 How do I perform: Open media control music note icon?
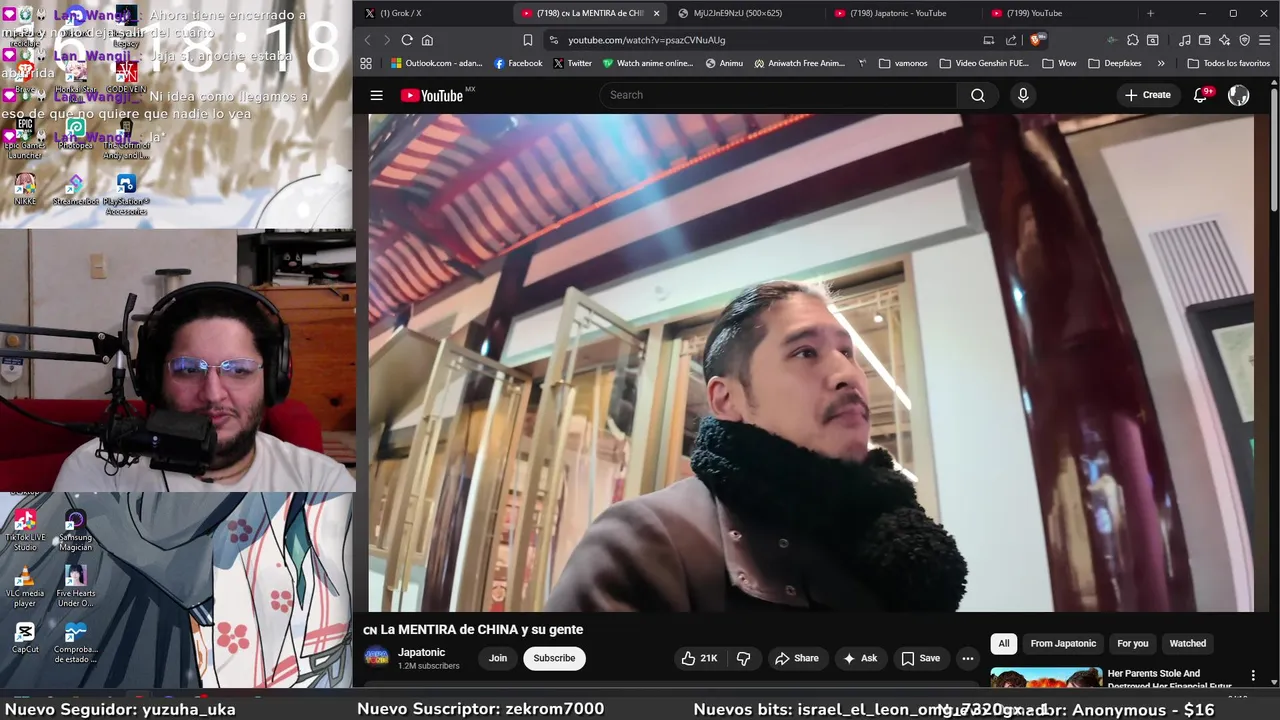1185,40
